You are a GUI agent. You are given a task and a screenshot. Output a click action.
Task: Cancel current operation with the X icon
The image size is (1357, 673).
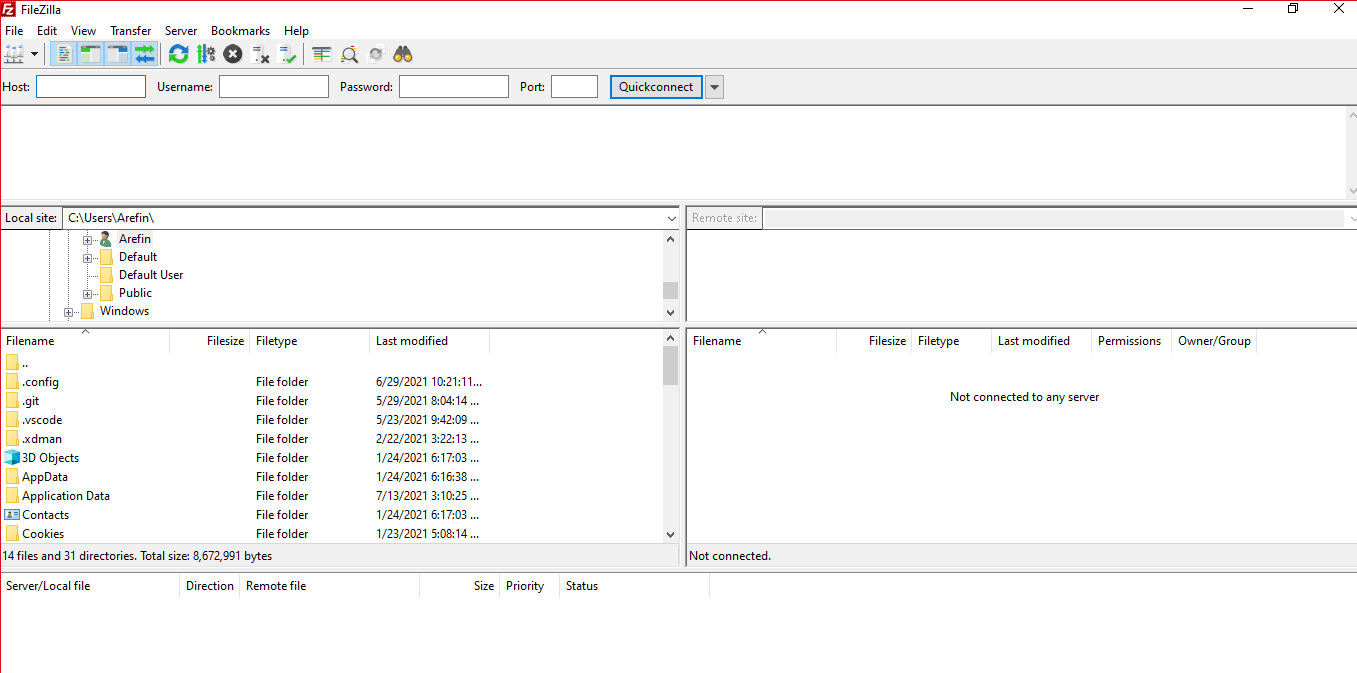[233, 54]
